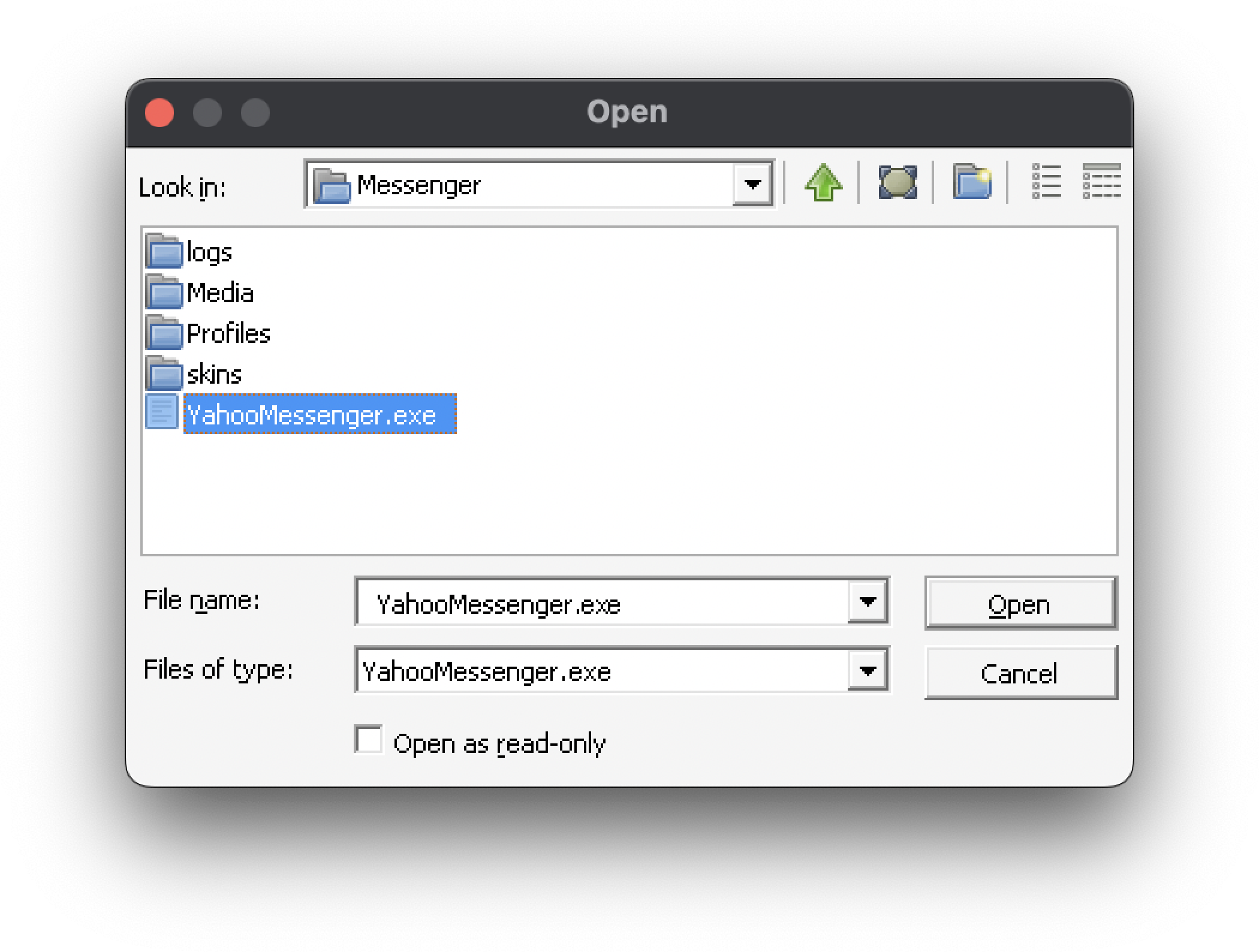Enable Open as read-only checkbox
This screenshot has height=952, width=1259.
pos(368,740)
